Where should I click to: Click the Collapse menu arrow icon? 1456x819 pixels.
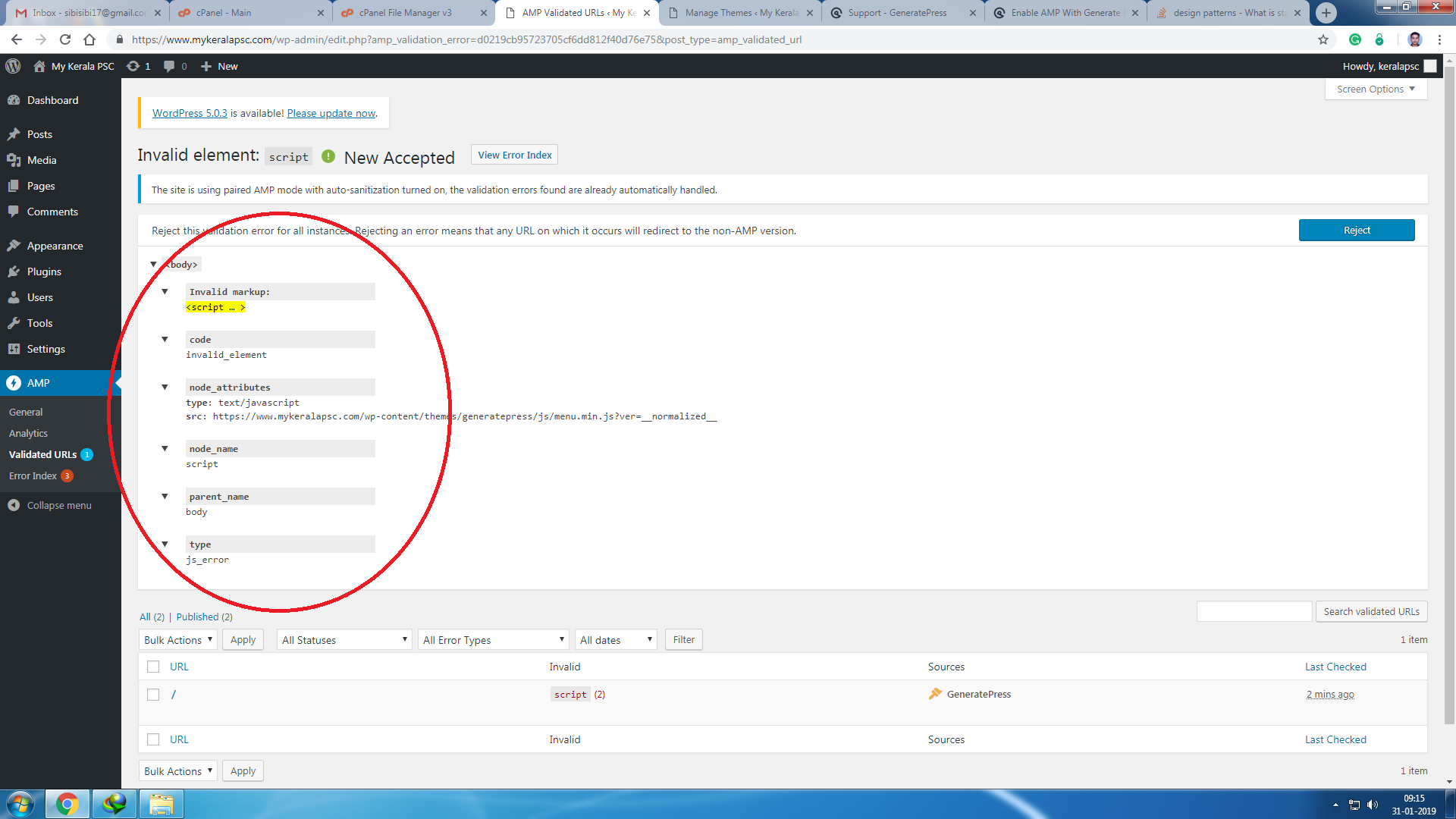tap(14, 505)
